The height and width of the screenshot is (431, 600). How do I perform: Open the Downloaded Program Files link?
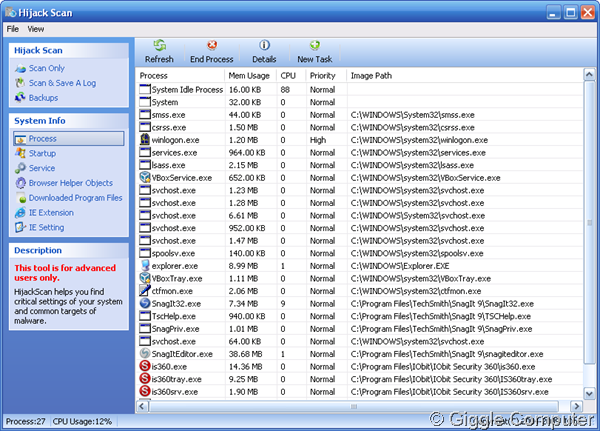click(x=76, y=198)
